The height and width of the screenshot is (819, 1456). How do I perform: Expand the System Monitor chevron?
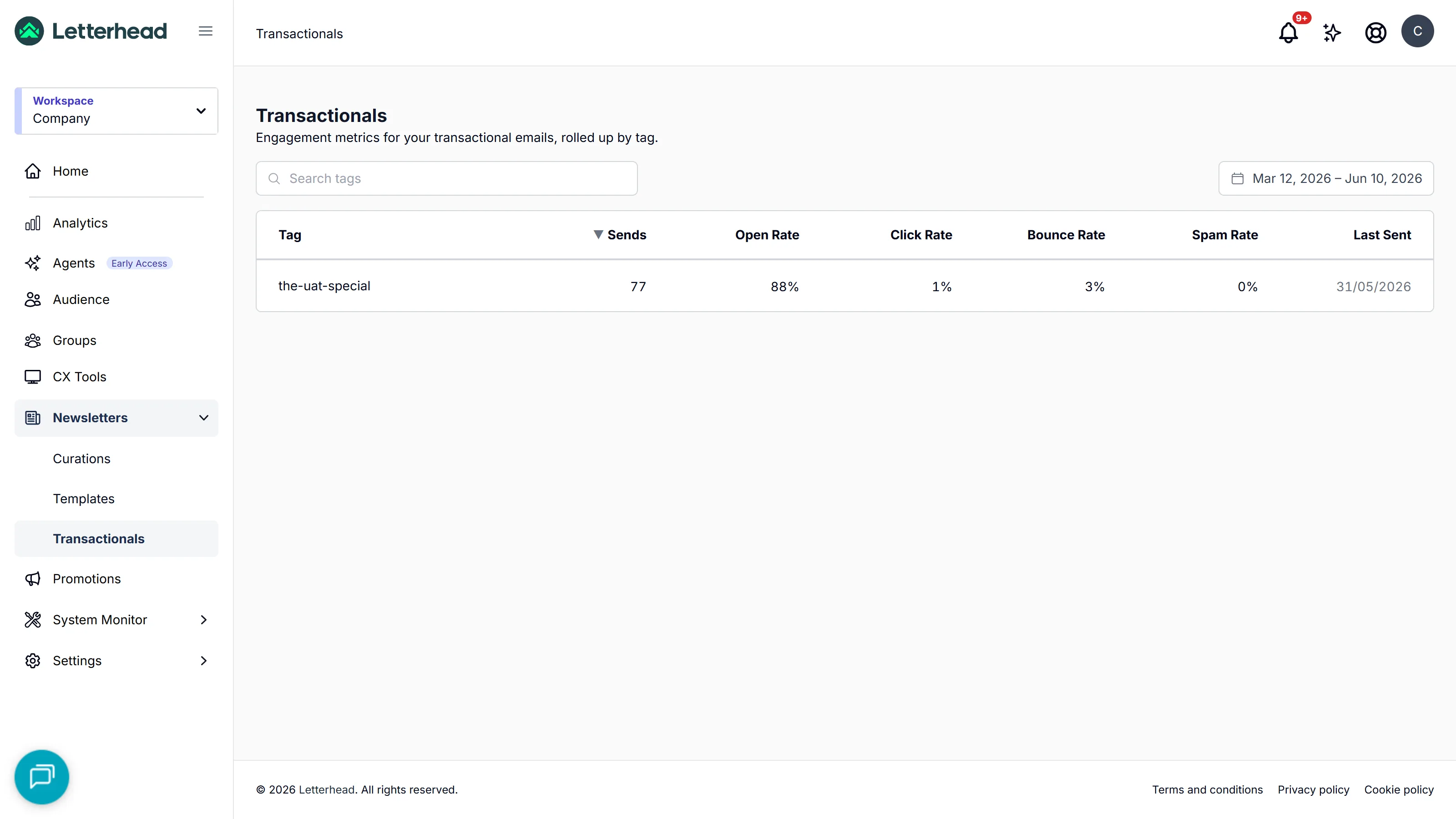point(204,620)
